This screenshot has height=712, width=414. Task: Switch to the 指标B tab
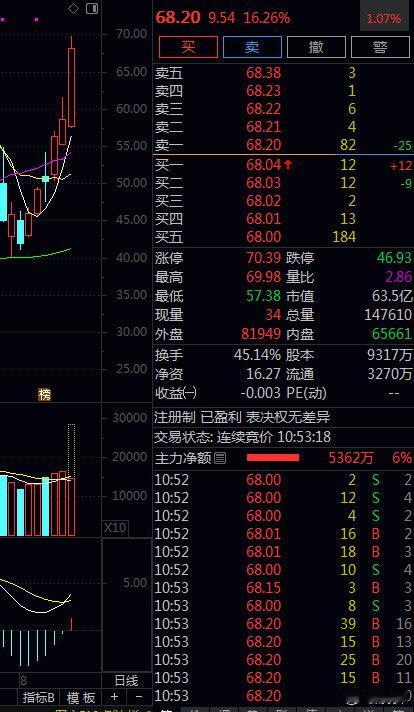point(38,697)
